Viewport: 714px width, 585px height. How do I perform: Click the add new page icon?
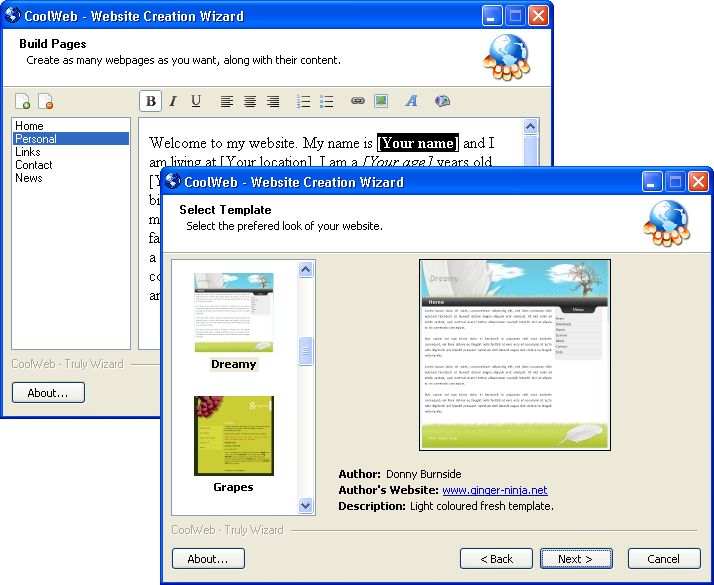(22, 101)
